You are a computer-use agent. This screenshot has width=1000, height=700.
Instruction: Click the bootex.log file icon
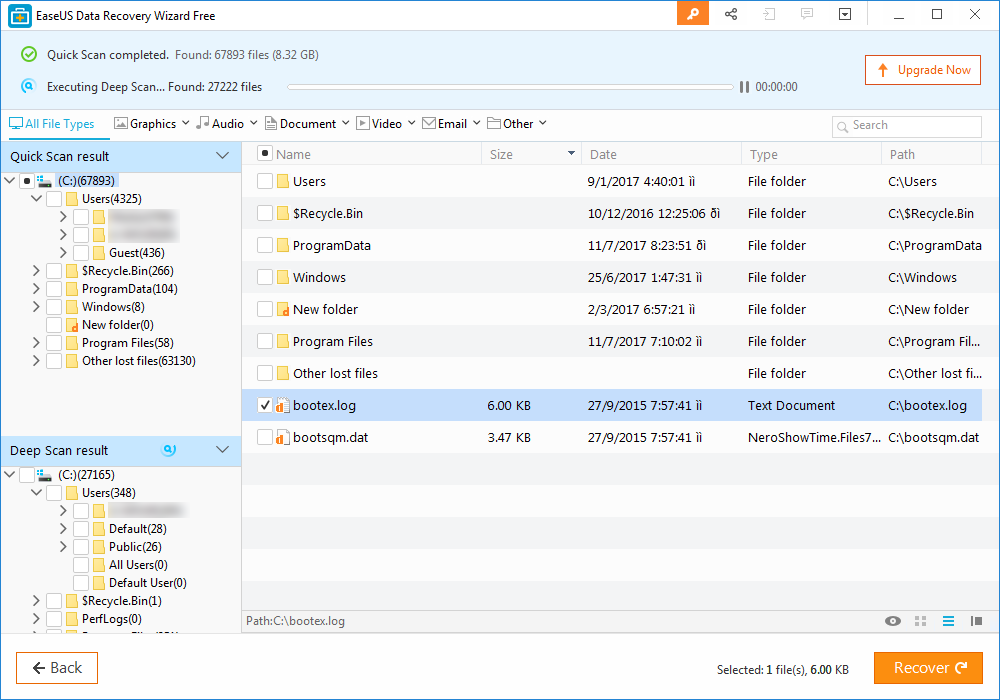coord(283,405)
